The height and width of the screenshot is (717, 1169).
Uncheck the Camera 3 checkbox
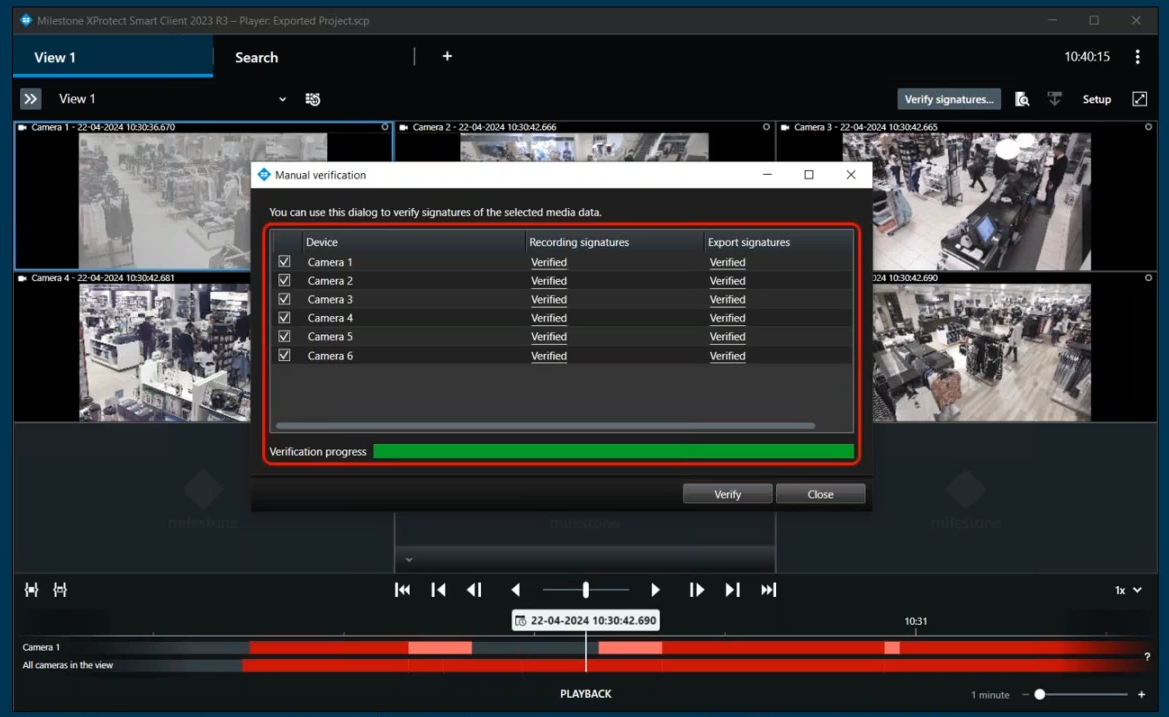[x=285, y=299]
